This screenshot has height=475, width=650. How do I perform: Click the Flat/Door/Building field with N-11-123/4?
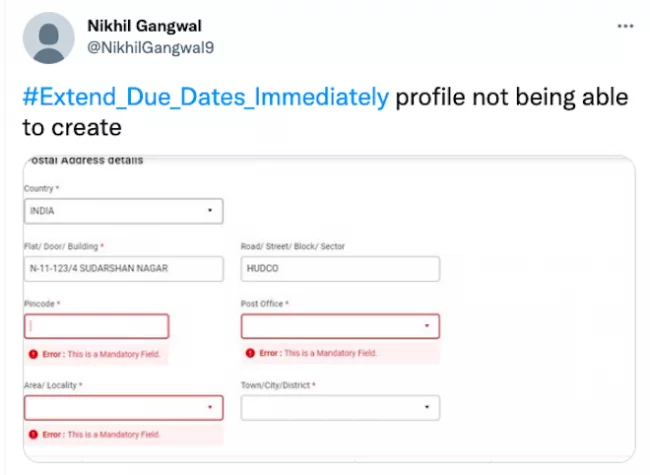pos(124,269)
